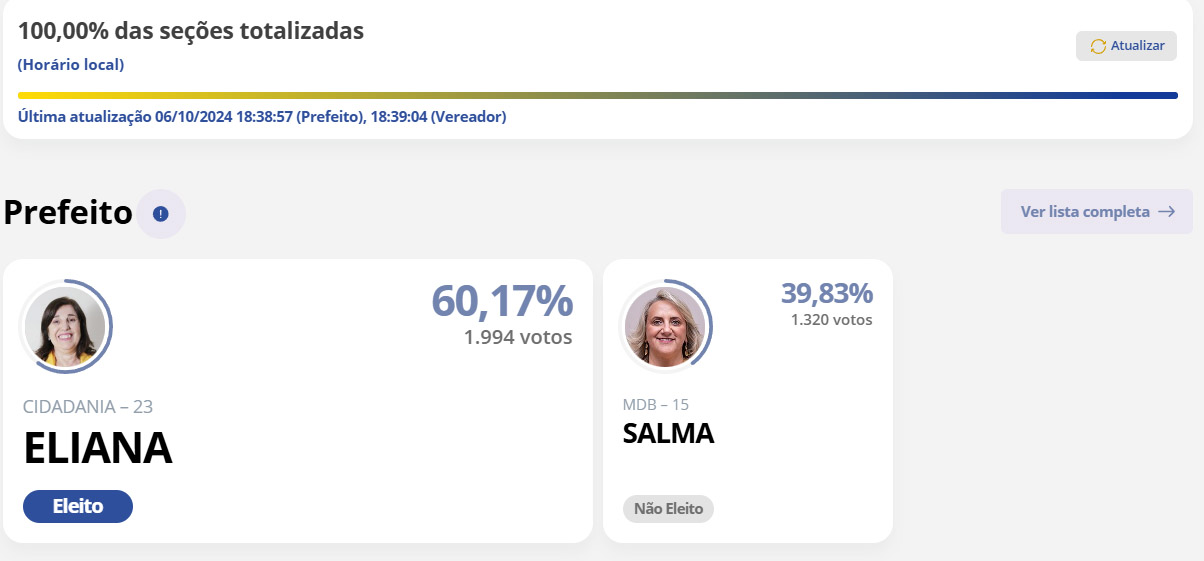Click the (Horário local) text

coord(71,65)
